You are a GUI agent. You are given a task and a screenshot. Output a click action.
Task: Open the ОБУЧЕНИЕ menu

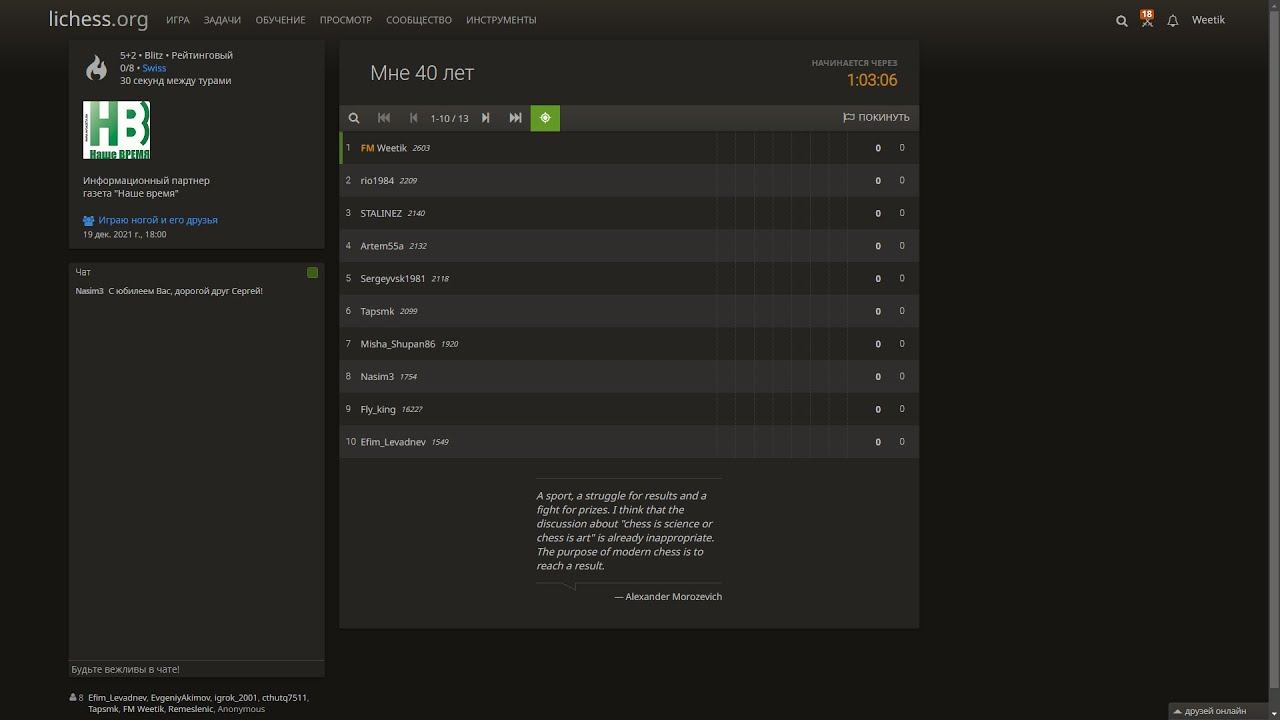[280, 20]
